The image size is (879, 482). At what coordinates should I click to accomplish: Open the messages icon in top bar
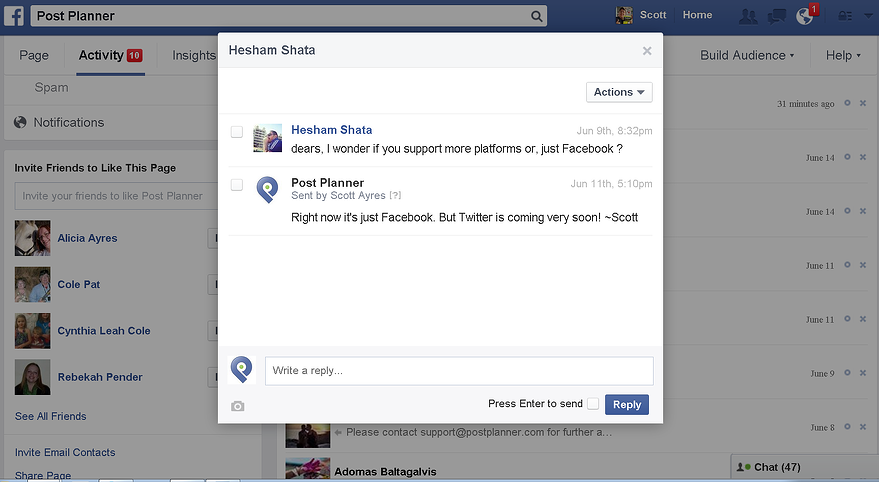tap(776, 16)
